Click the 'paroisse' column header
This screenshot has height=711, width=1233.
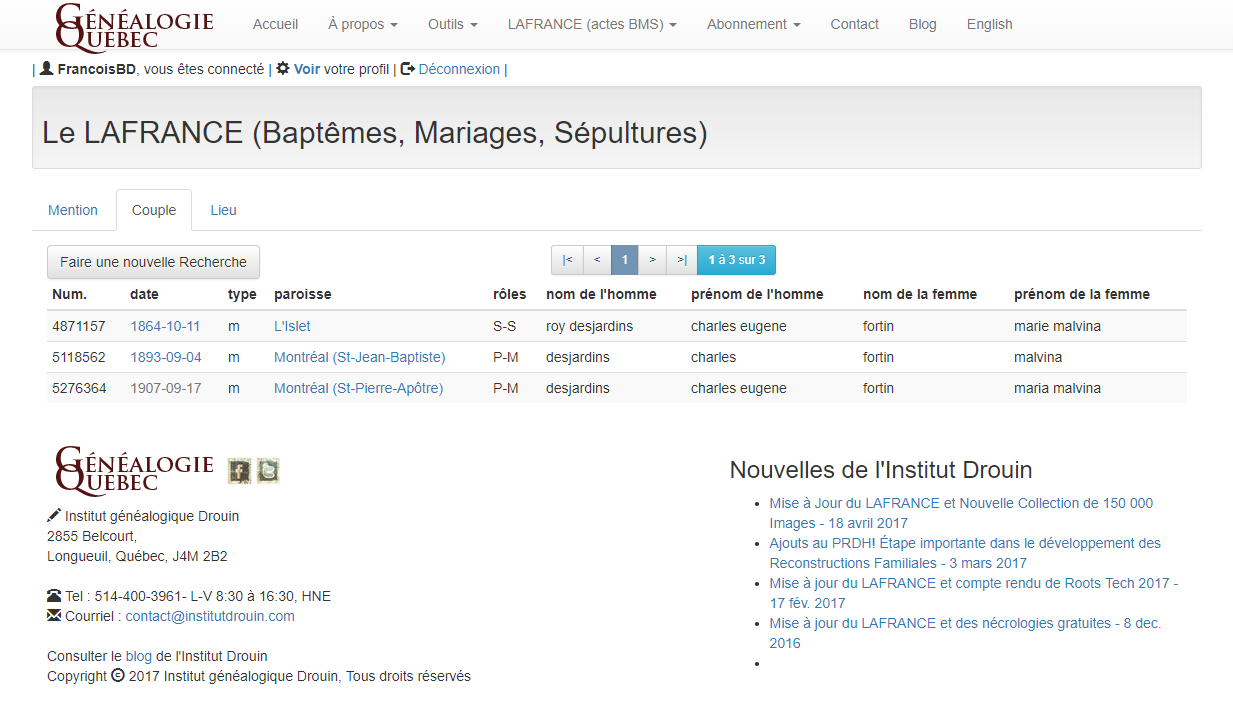click(x=302, y=294)
